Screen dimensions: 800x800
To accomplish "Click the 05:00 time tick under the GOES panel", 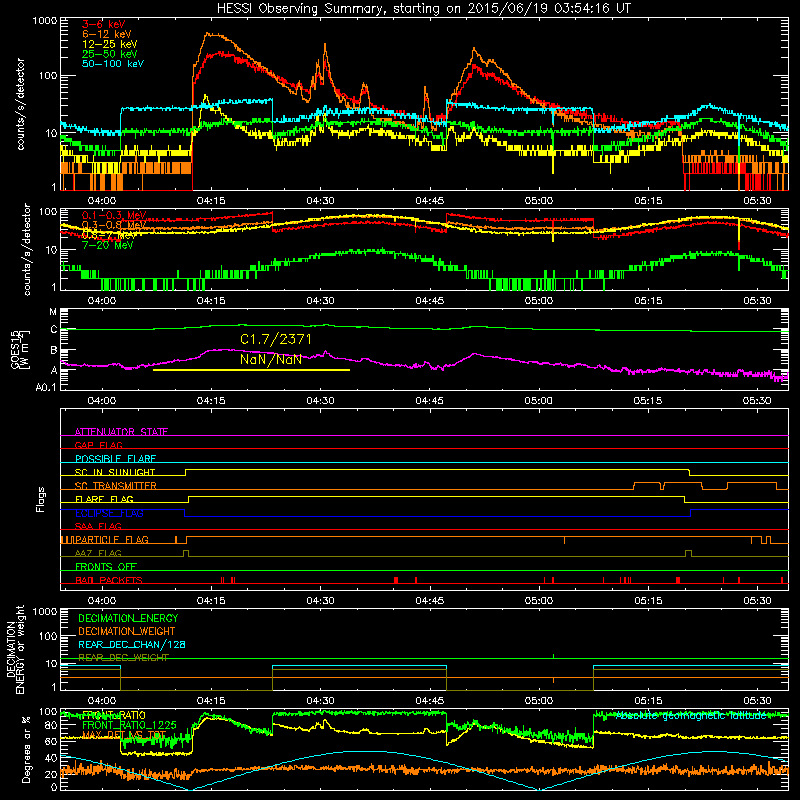I will tap(538, 401).
